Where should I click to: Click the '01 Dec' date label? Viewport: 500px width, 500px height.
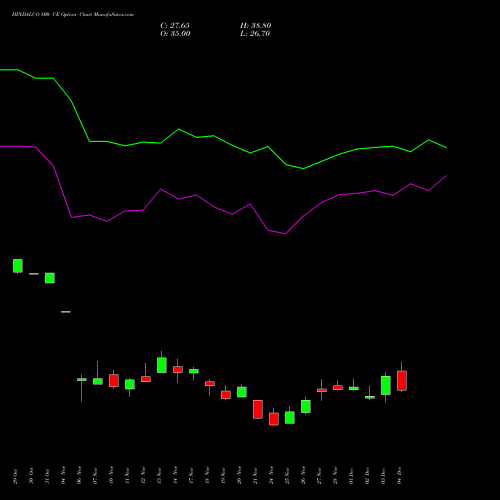tap(351, 476)
